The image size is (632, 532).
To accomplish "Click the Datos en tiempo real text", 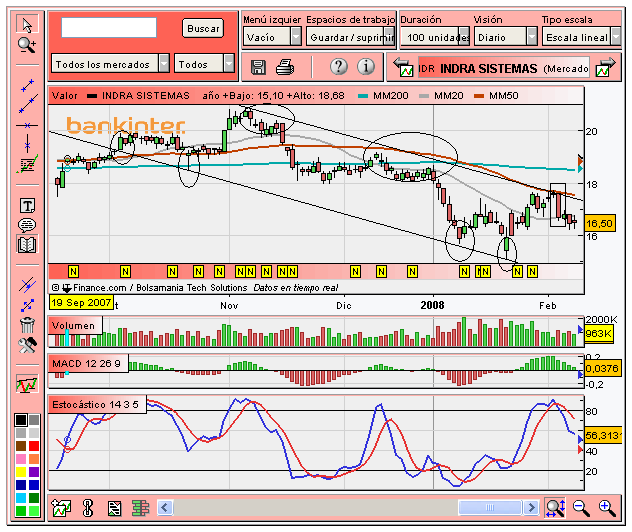I will 295,288.
